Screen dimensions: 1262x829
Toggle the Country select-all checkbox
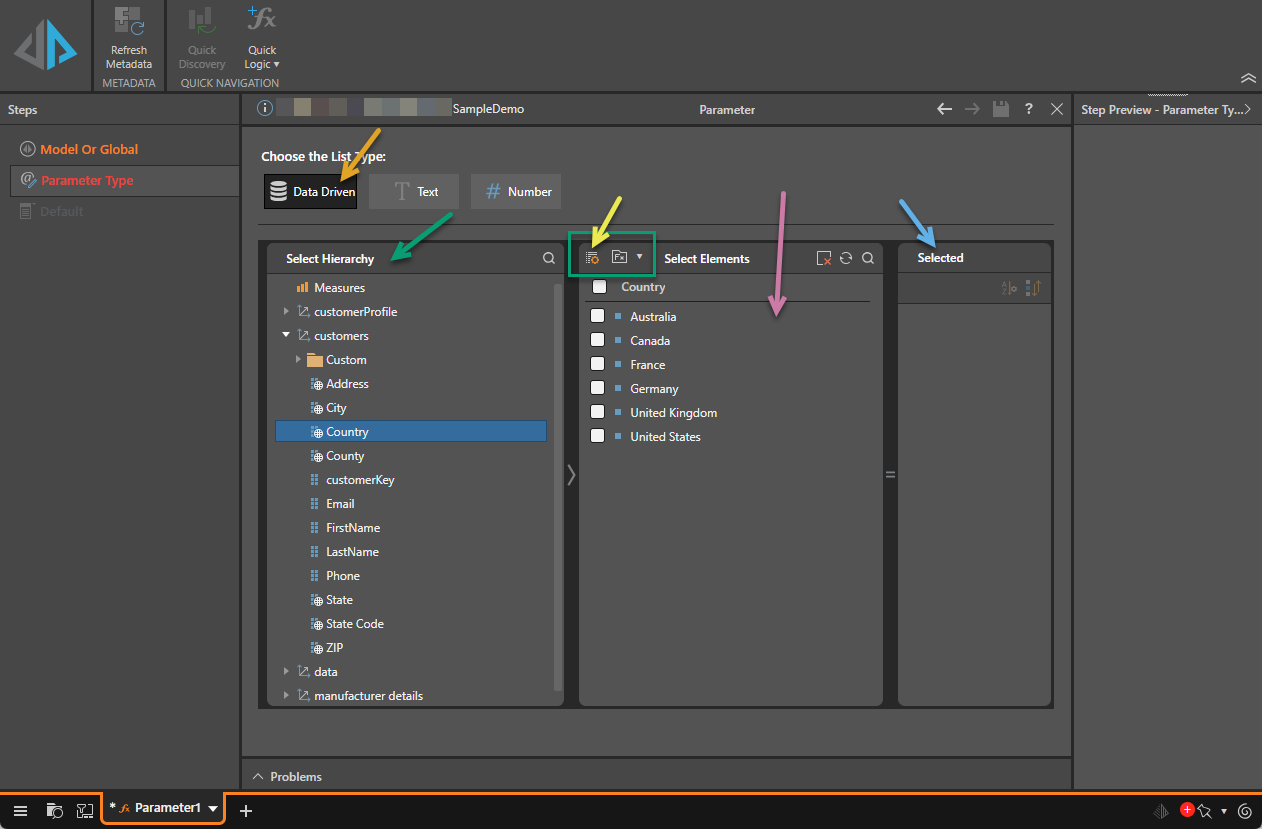(x=599, y=287)
